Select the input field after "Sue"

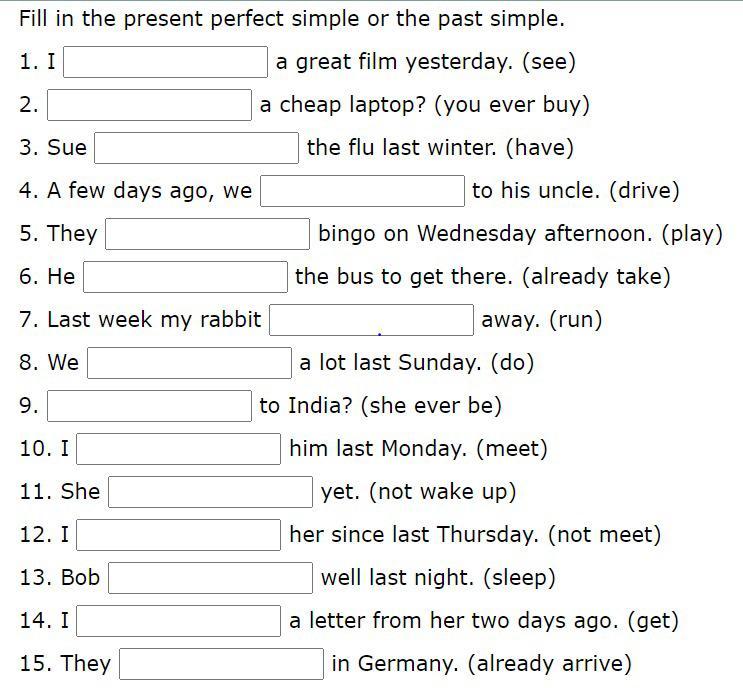(197, 148)
